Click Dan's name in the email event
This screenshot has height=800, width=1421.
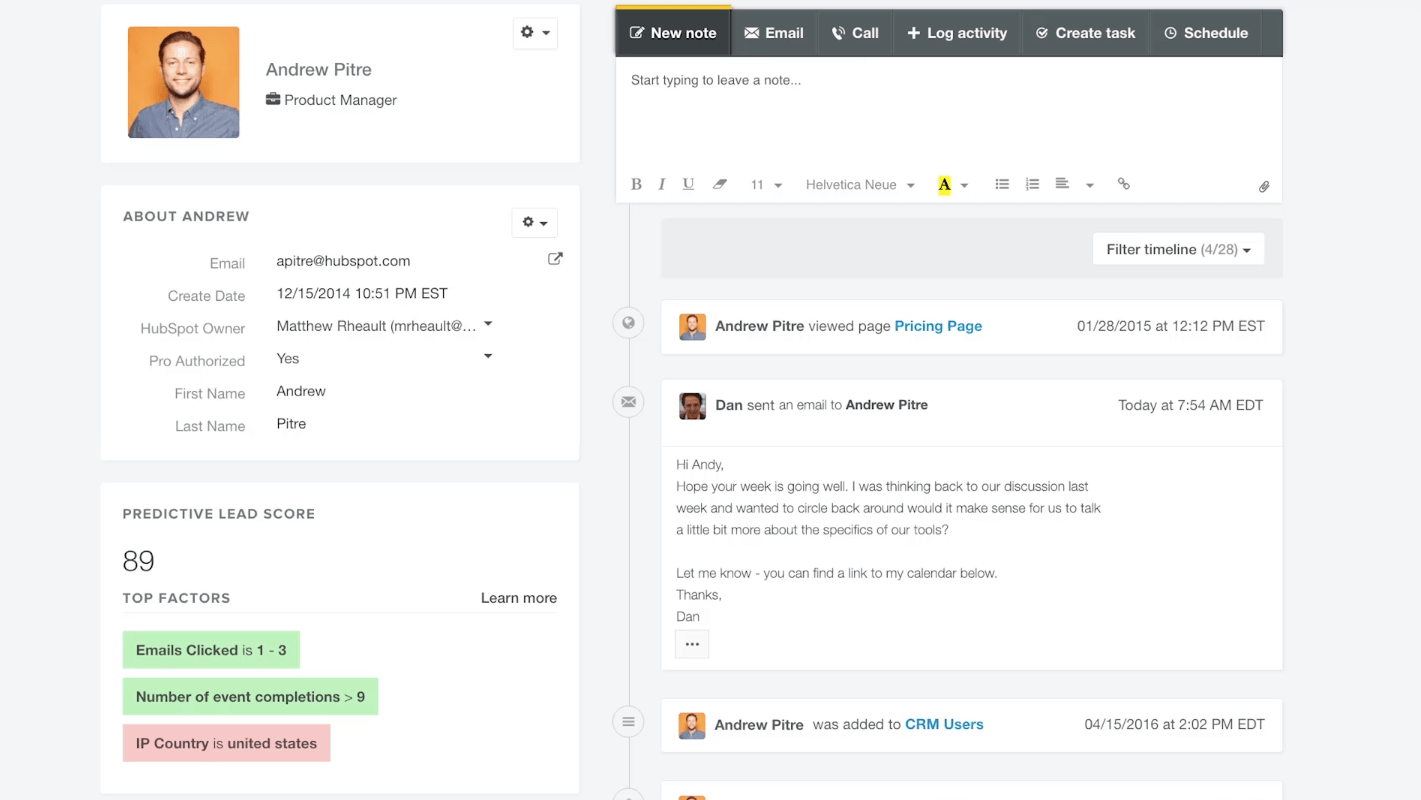tap(729, 405)
